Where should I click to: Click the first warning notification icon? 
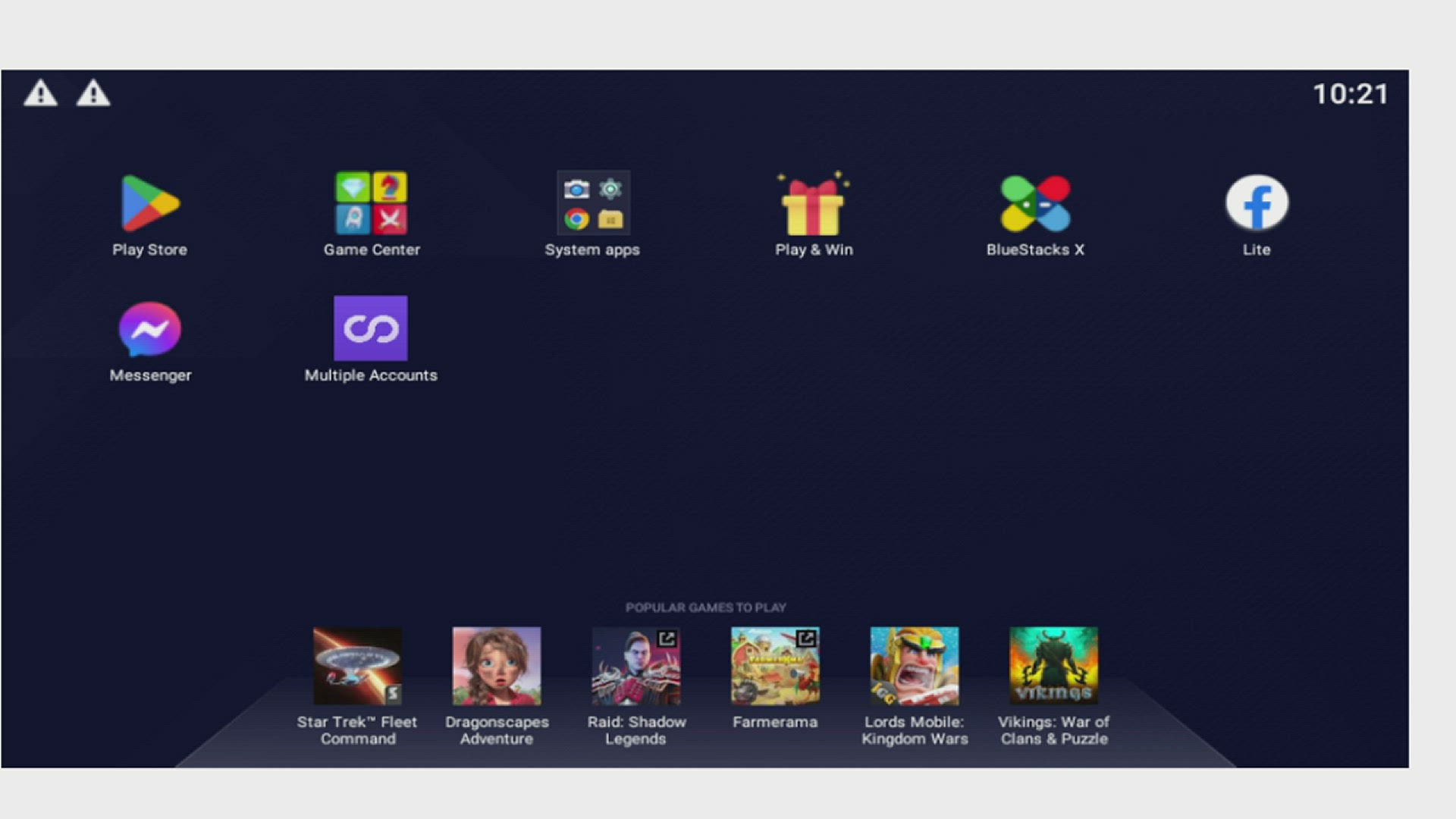point(40,93)
